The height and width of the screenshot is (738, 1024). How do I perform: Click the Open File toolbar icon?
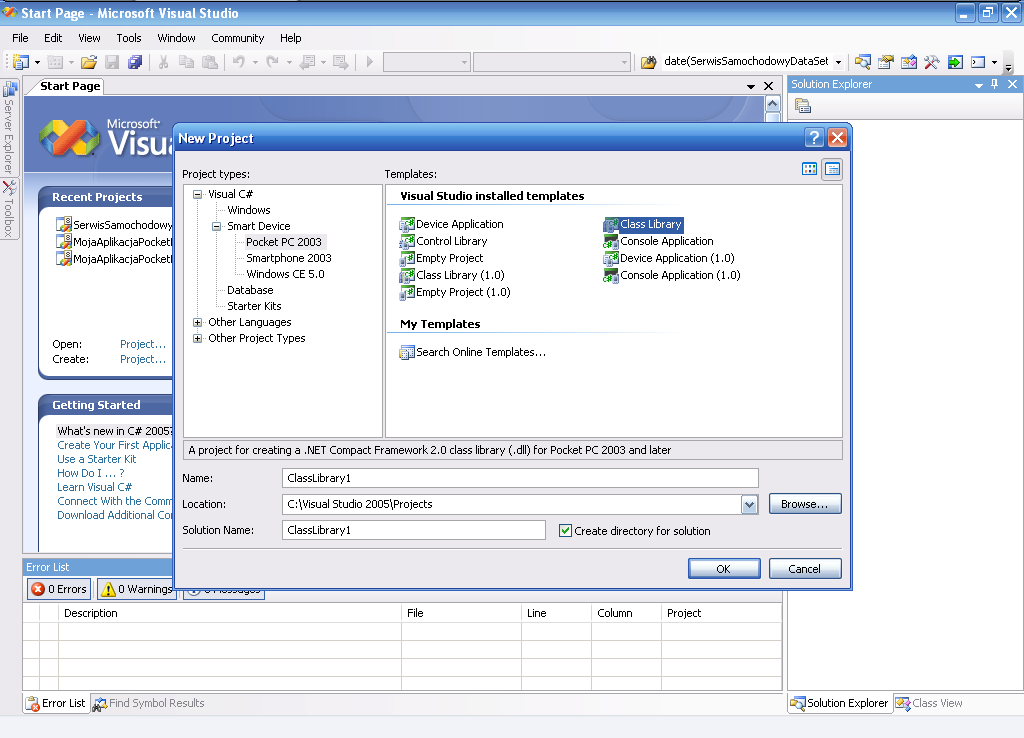[89, 62]
